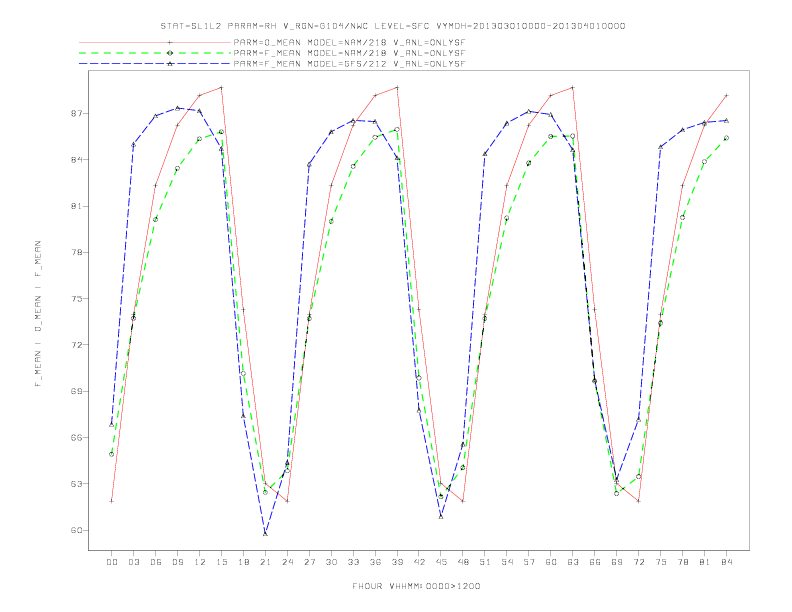Click forecast hour 12 on the x-axis

[200, 562]
